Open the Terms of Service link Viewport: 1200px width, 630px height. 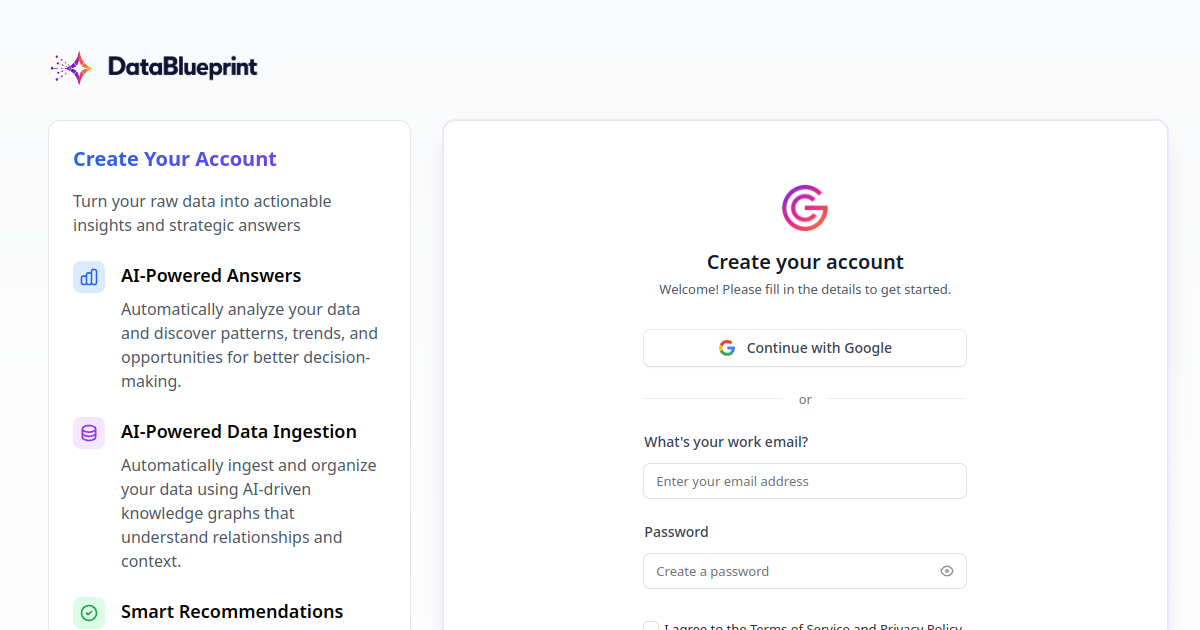point(799,627)
